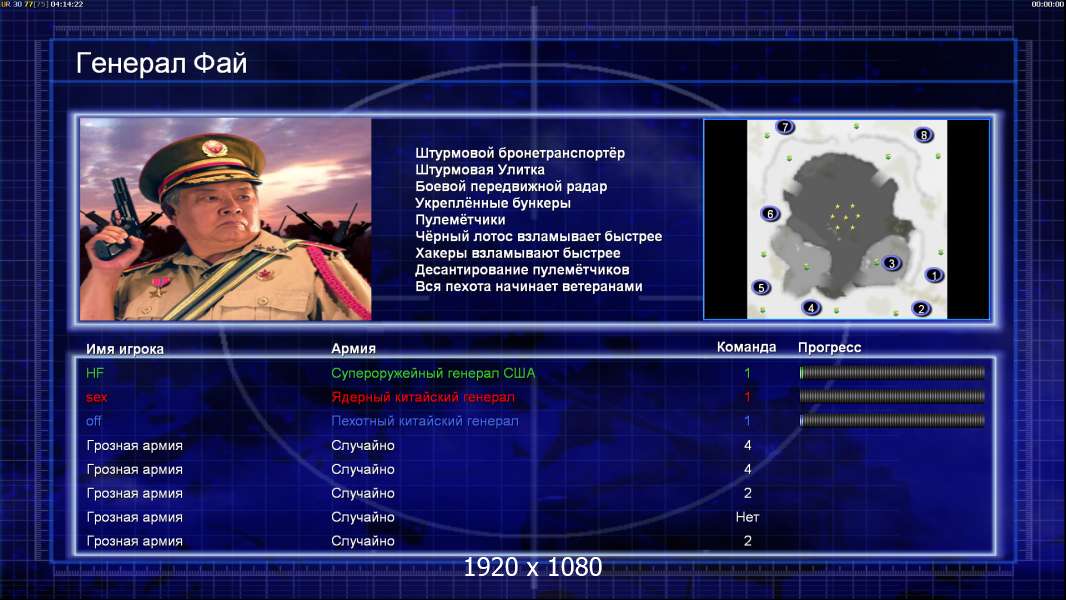Click HF's loading progress bar
Viewport: 1066px width, 600px height.
pyautogui.click(x=892, y=372)
